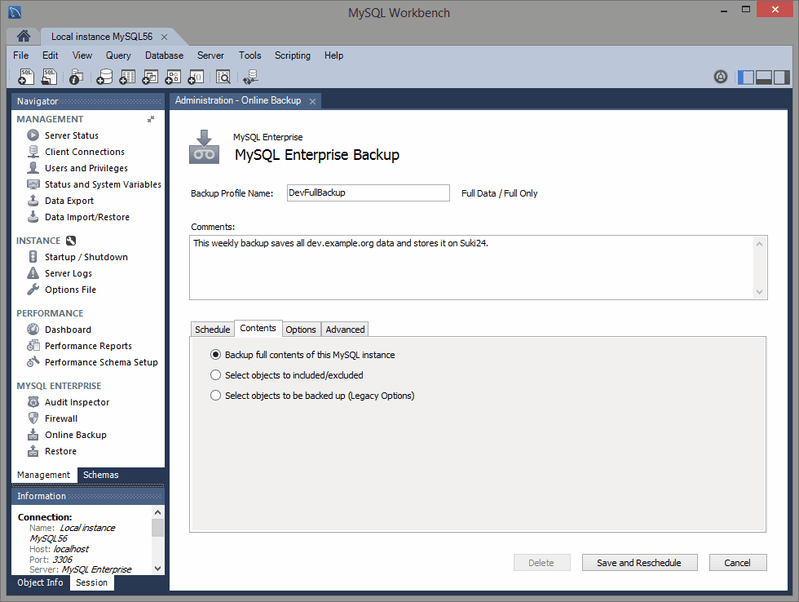Open the Home screen tab icon
The height and width of the screenshot is (602, 799).
(23, 36)
